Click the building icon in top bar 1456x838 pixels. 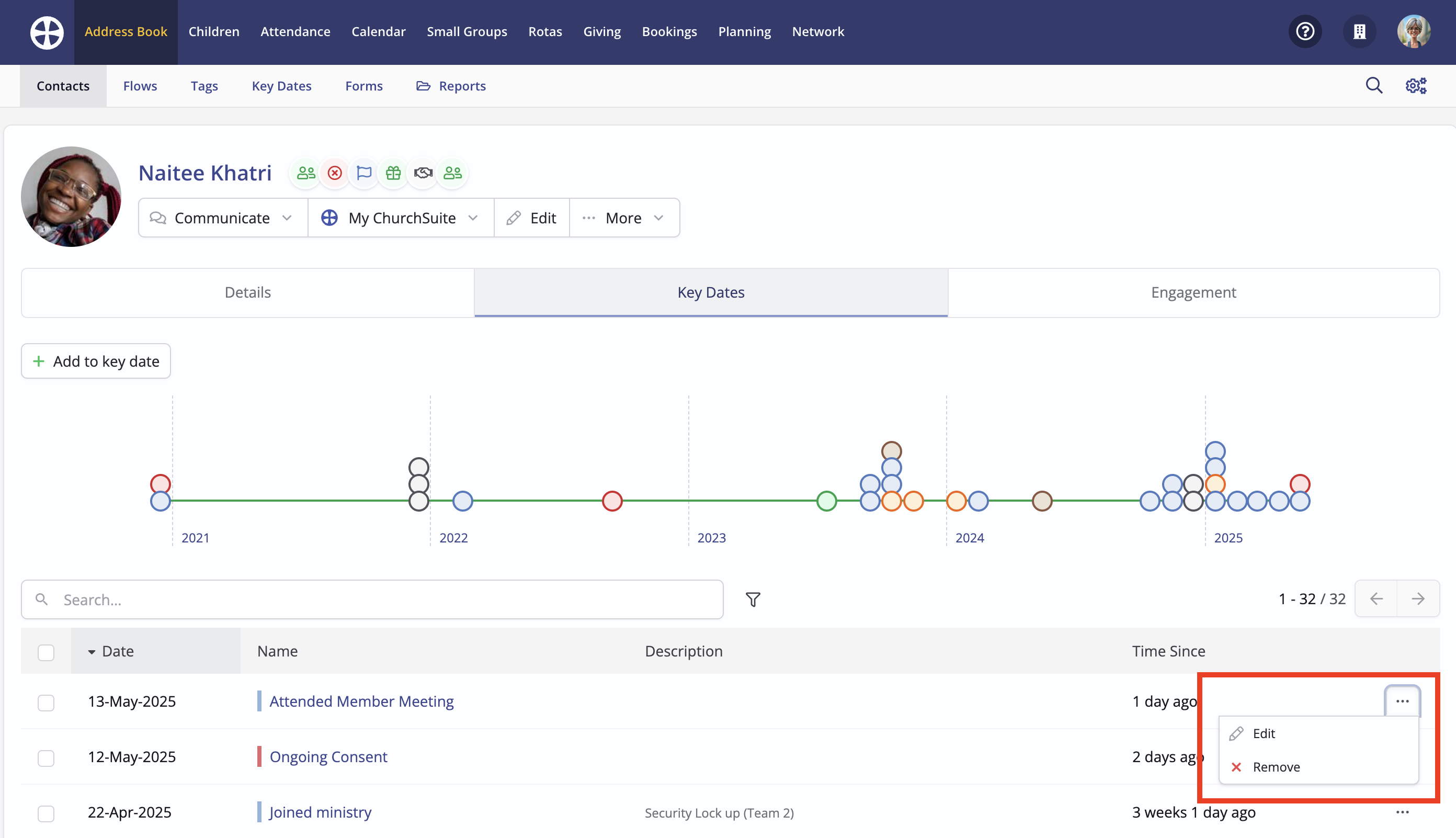(x=1359, y=32)
